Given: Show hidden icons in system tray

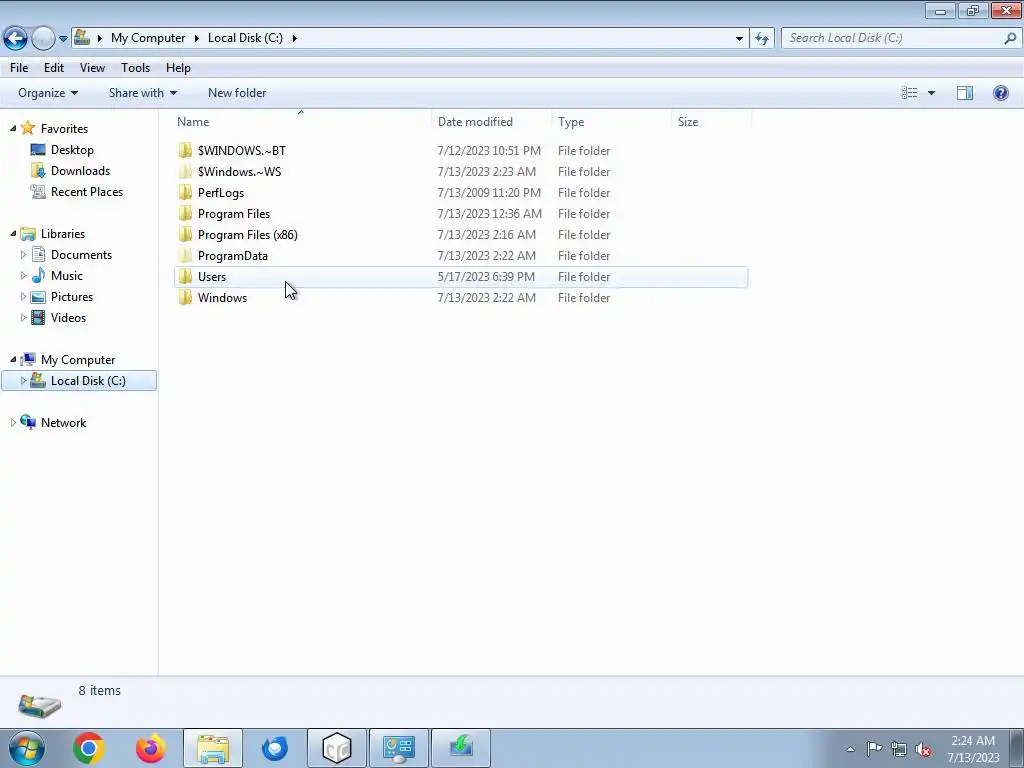Looking at the screenshot, I should [850, 749].
